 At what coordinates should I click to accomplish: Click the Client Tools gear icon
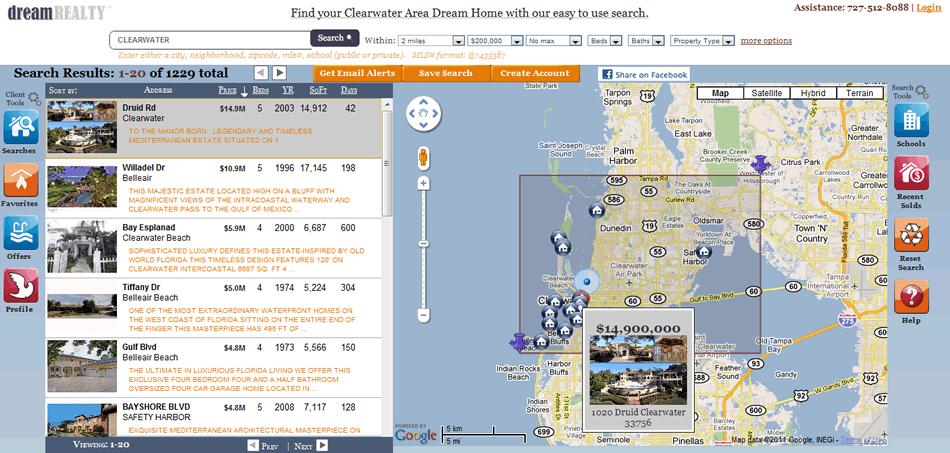(35, 98)
